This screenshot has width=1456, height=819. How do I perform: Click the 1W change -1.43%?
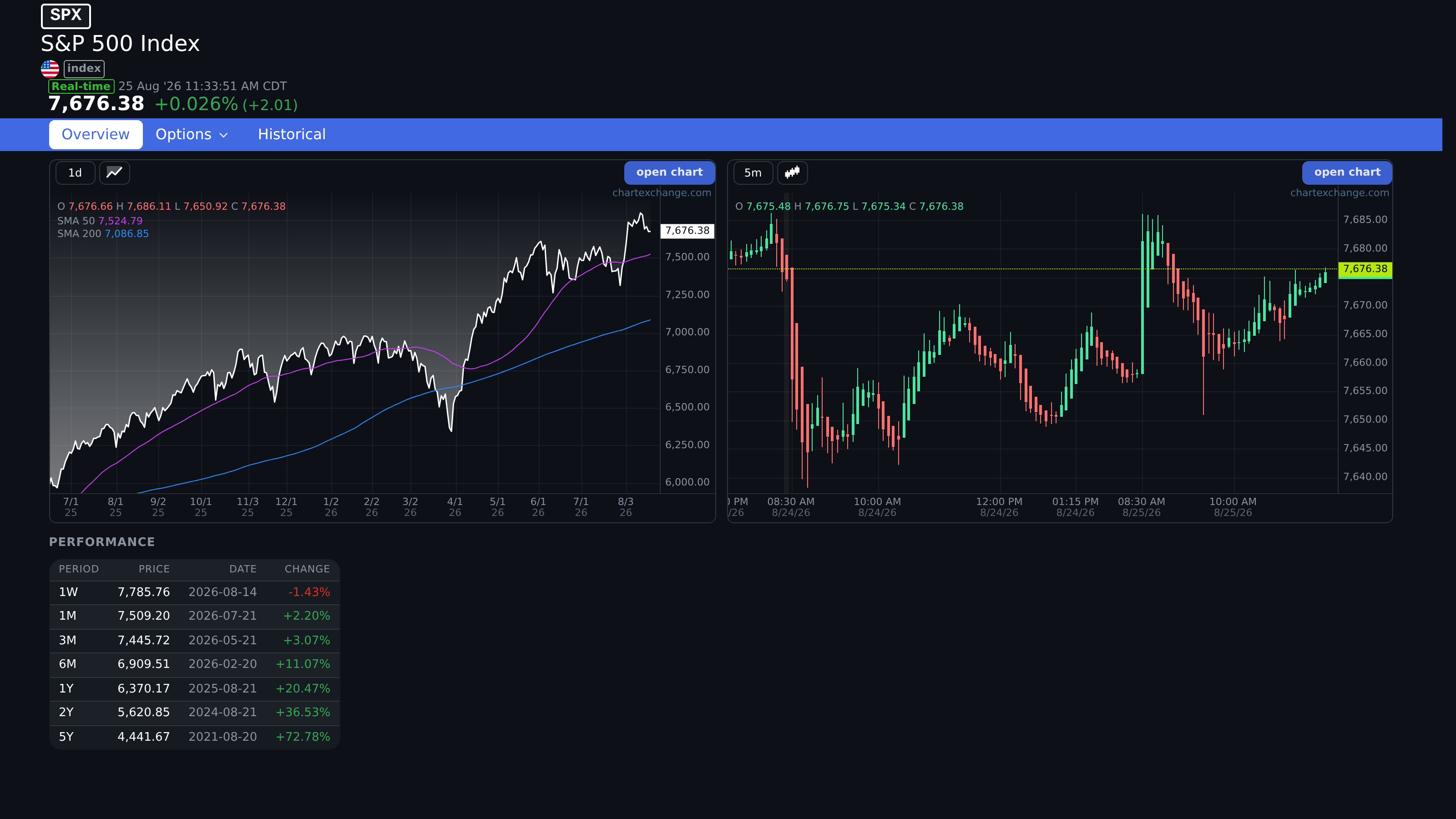coord(309,592)
